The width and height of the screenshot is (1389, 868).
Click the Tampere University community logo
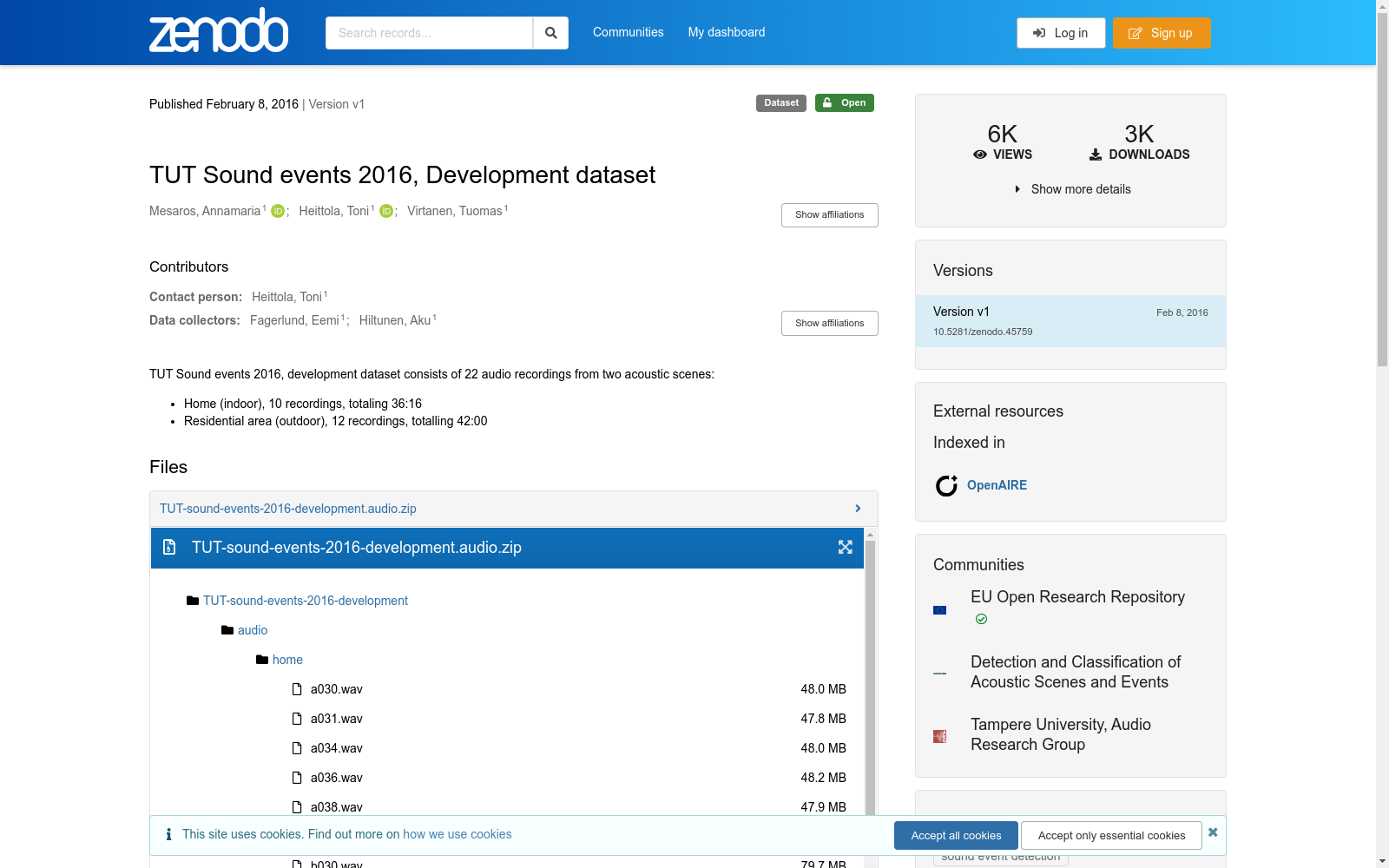[939, 736]
